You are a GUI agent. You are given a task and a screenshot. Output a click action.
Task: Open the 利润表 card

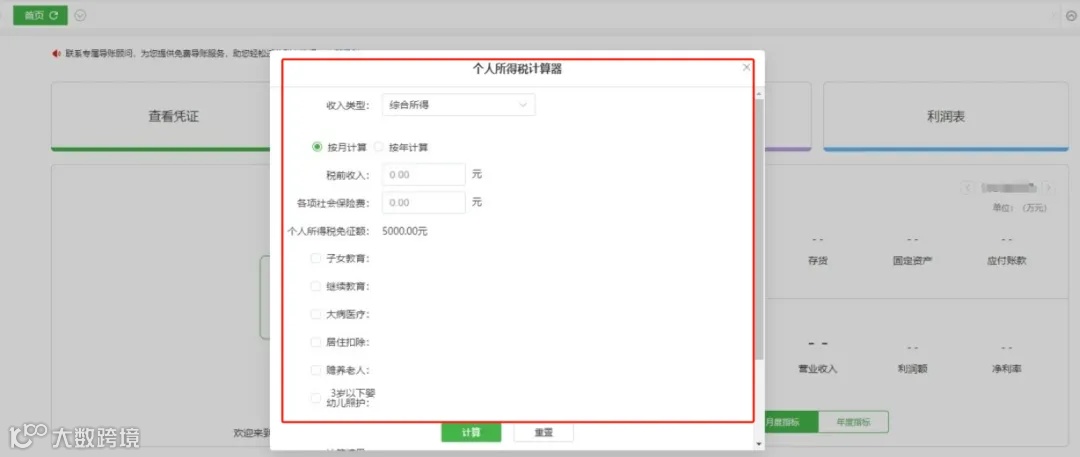(x=946, y=116)
